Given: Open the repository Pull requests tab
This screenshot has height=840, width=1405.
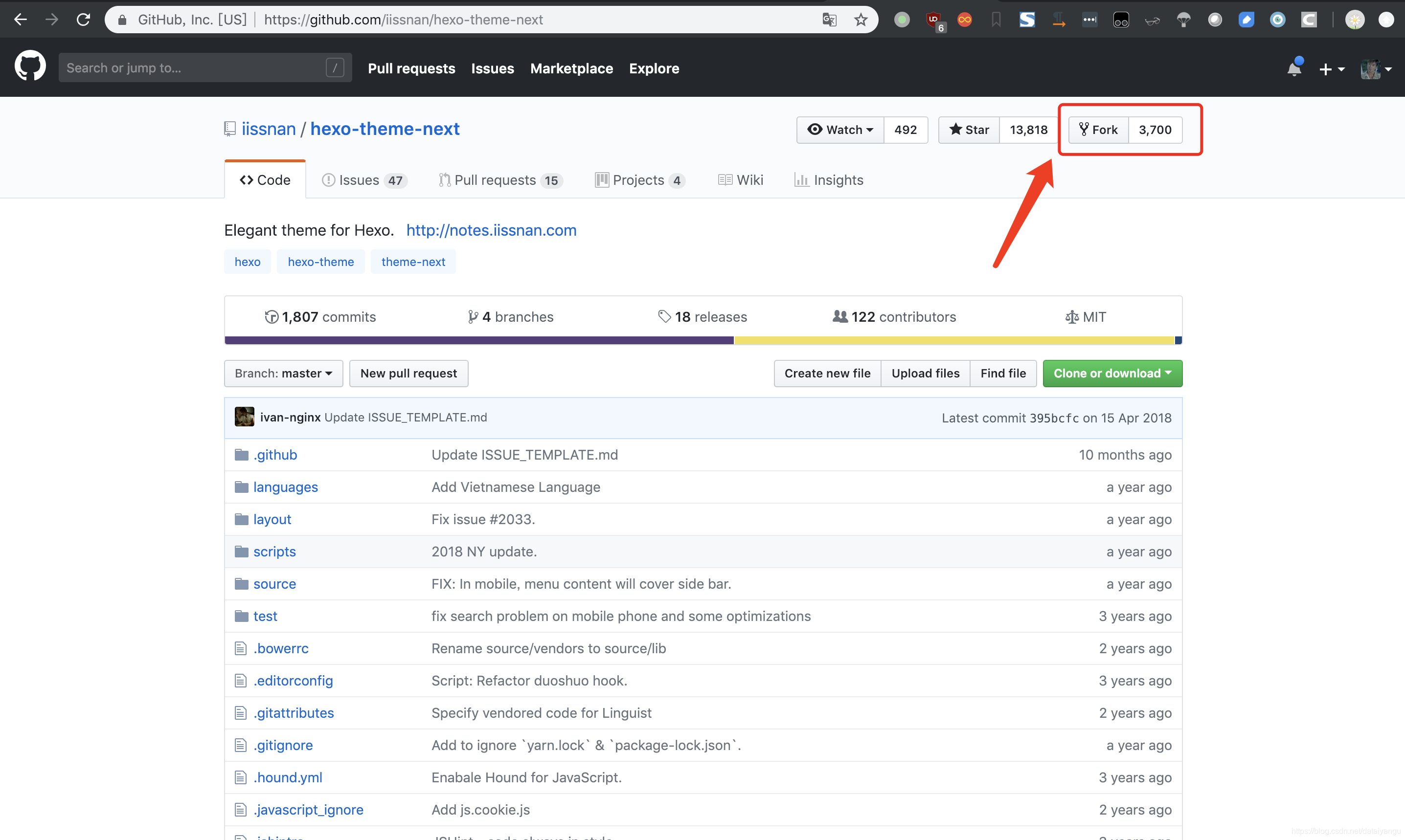Looking at the screenshot, I should 500,180.
